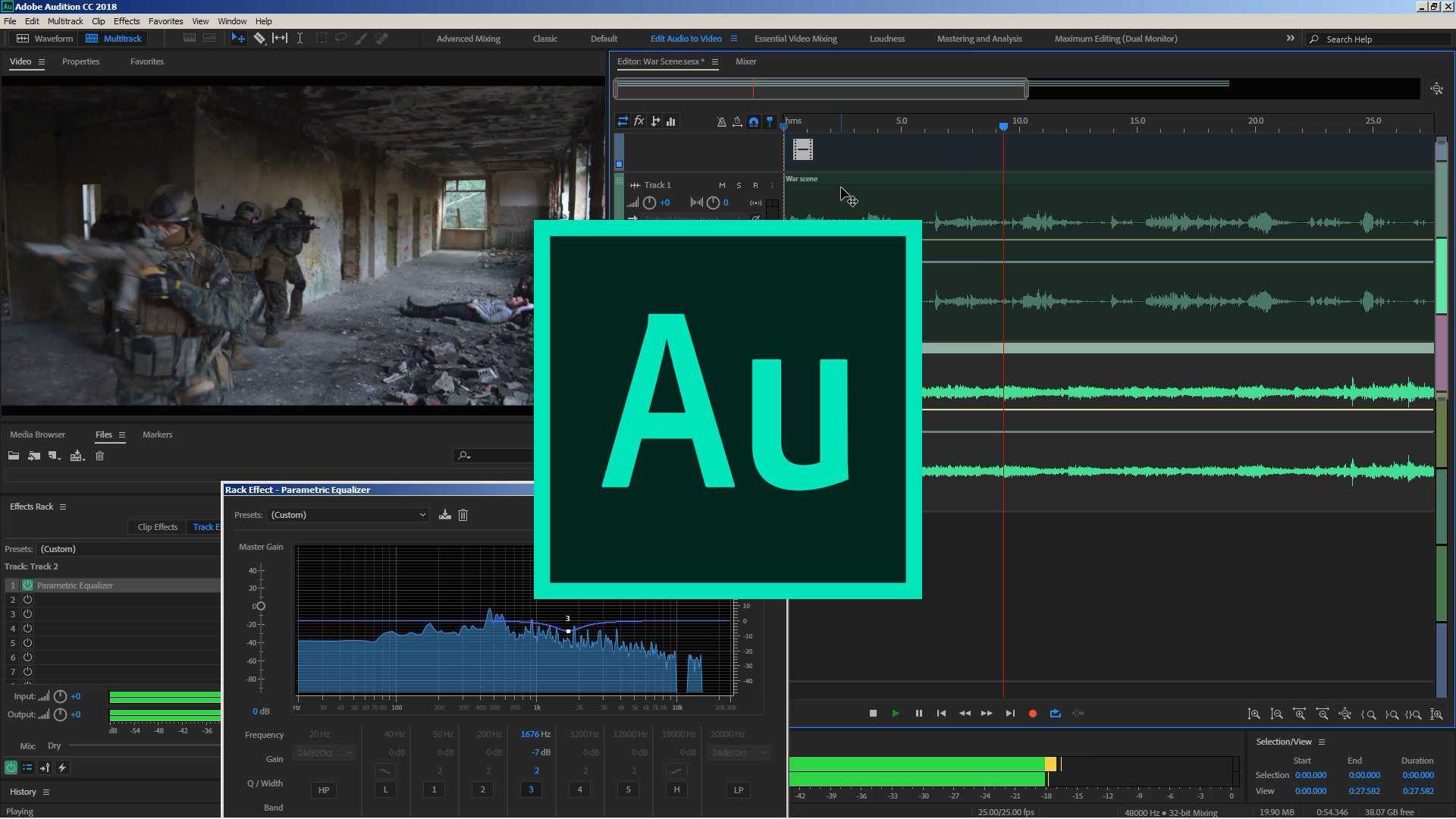Click the Solo button on Track 1
Screen dimensions: 1456x819
pos(738,184)
